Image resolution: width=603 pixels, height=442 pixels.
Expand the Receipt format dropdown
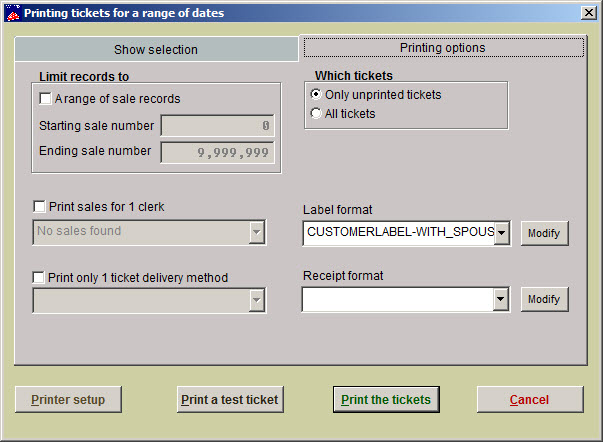click(501, 299)
